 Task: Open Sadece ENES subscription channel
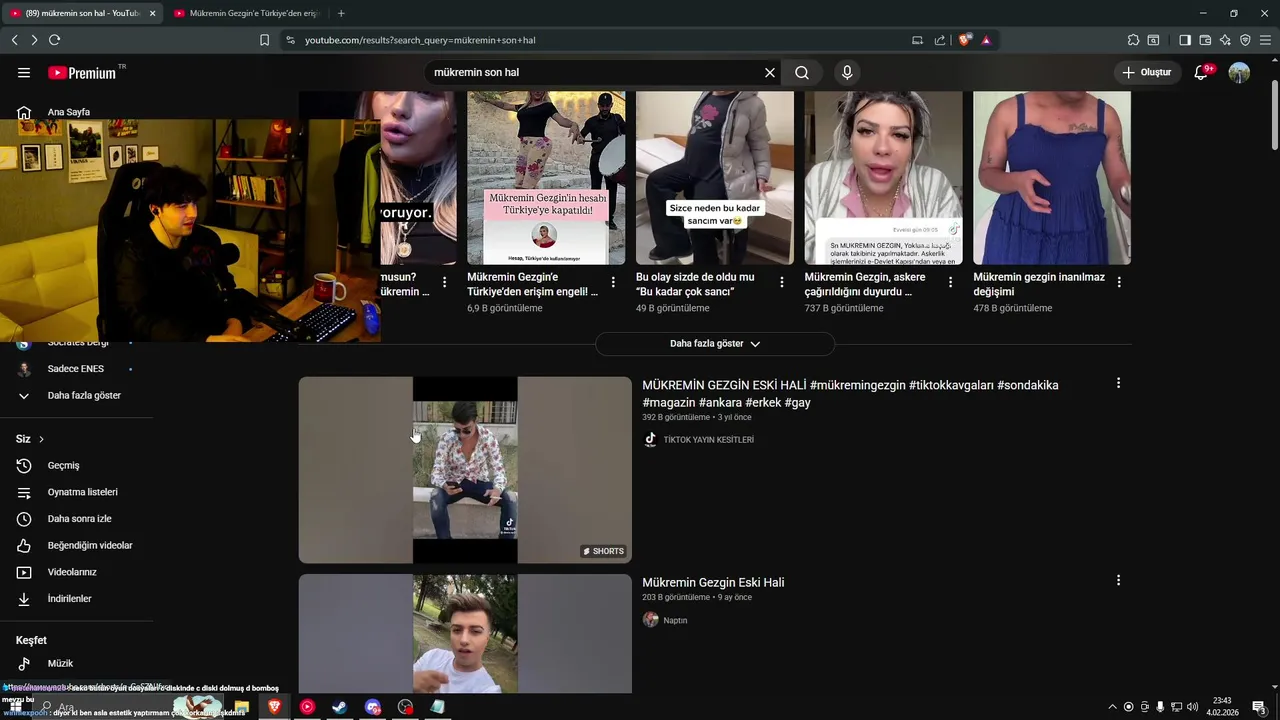76,369
